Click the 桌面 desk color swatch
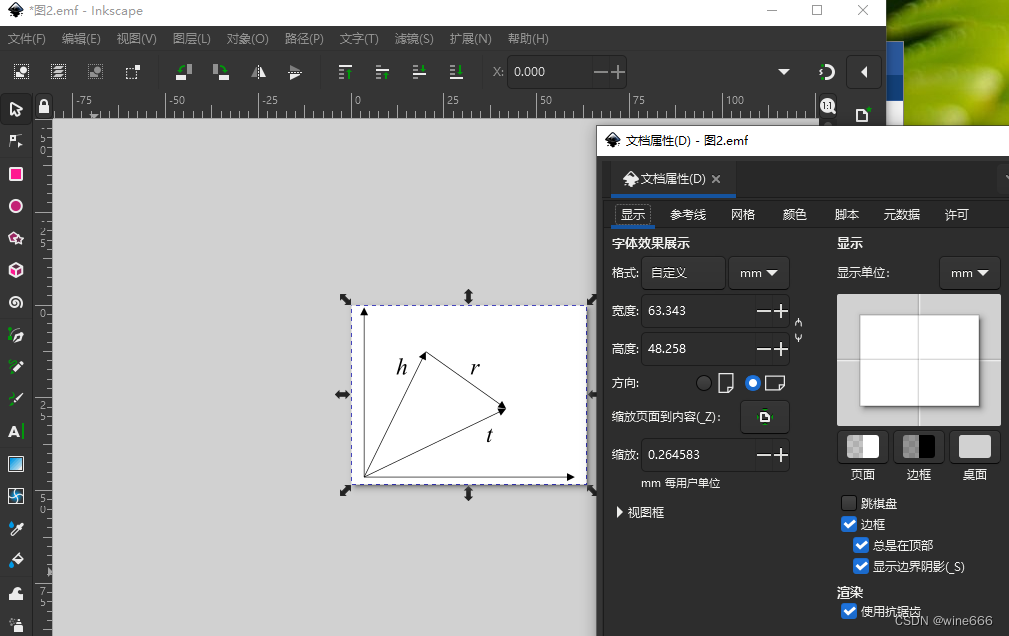This screenshot has height=636, width=1009. [975, 447]
